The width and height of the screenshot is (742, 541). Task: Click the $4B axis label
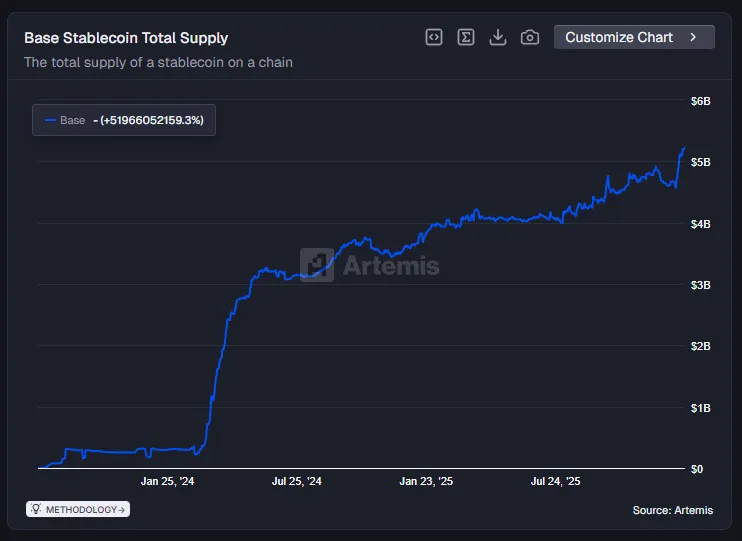click(x=700, y=224)
